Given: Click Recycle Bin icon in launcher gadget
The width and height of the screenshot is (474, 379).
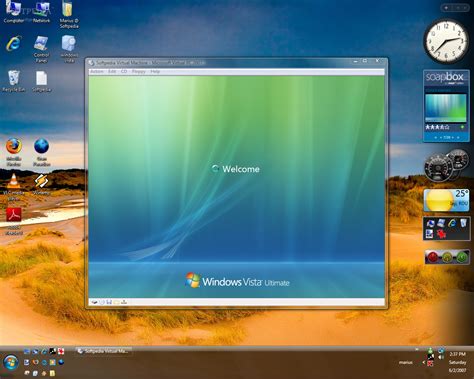Looking at the screenshot, I should [x=463, y=223].
